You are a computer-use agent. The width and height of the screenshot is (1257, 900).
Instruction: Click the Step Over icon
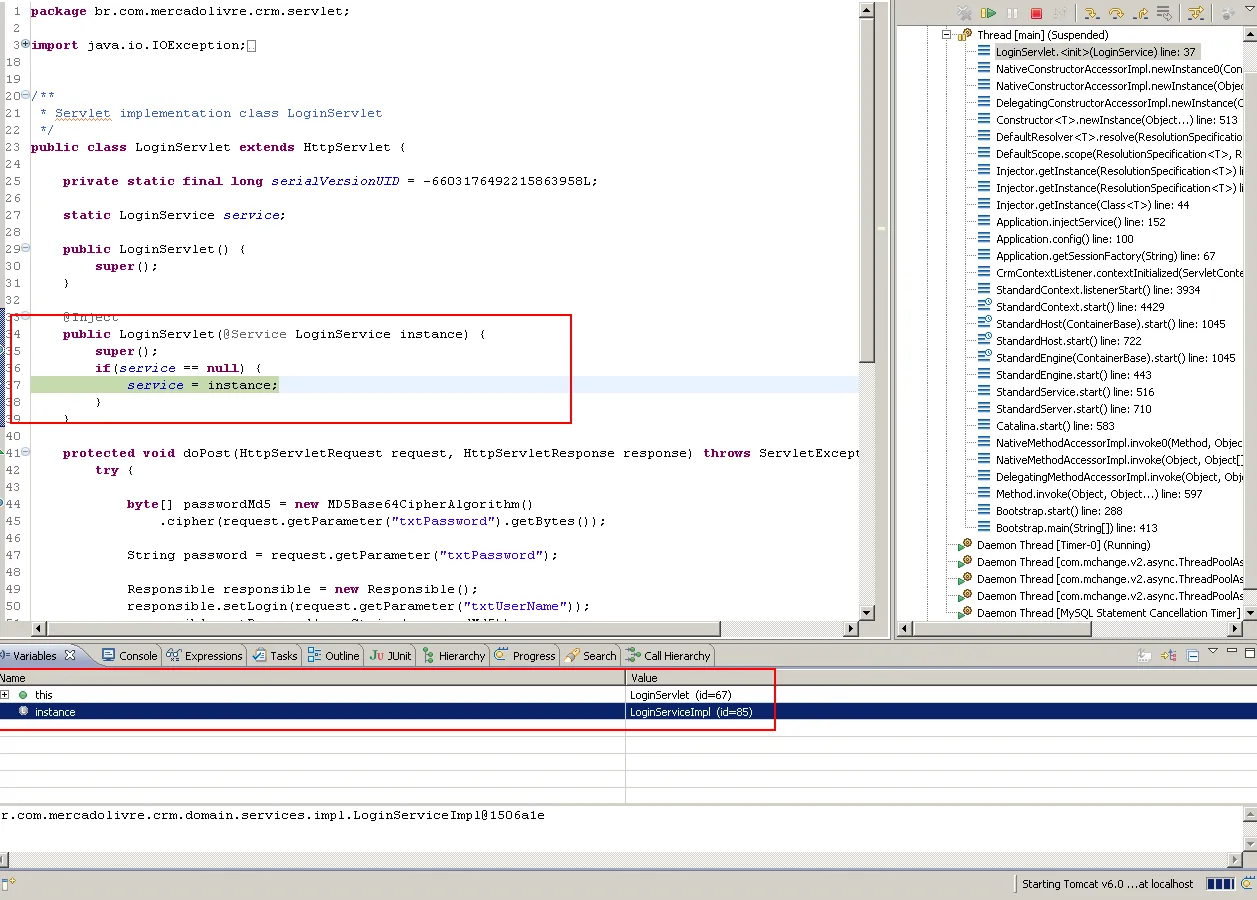pyautogui.click(x=1116, y=13)
